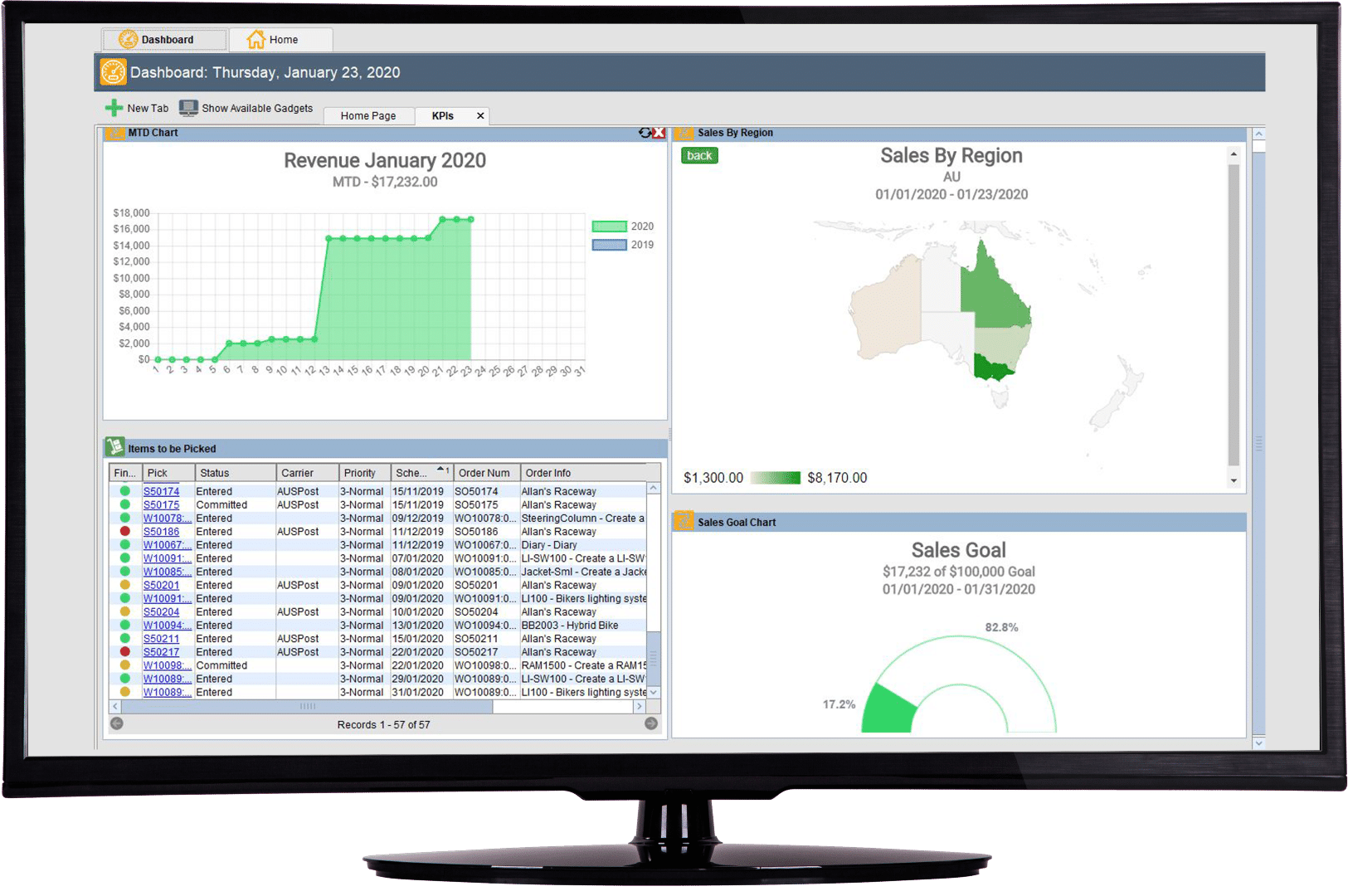Click the Dashboard gauge icon in title bar

coord(114,72)
